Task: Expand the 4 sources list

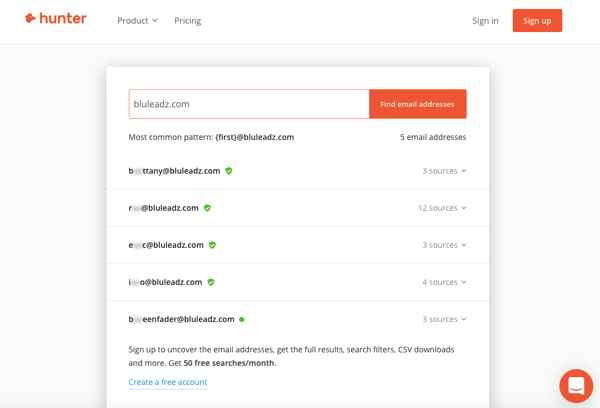Action: 444,282
